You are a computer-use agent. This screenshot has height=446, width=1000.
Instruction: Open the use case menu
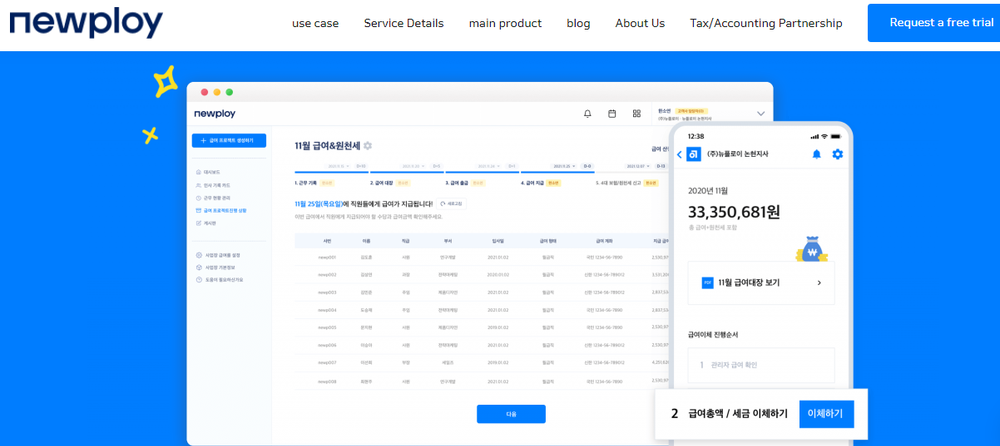315,24
